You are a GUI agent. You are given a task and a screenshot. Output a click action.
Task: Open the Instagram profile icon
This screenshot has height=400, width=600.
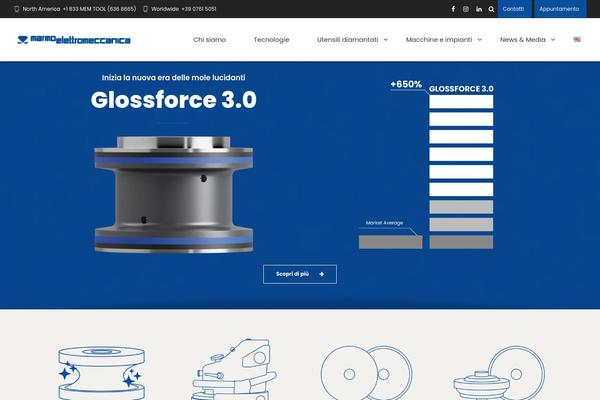466,9
